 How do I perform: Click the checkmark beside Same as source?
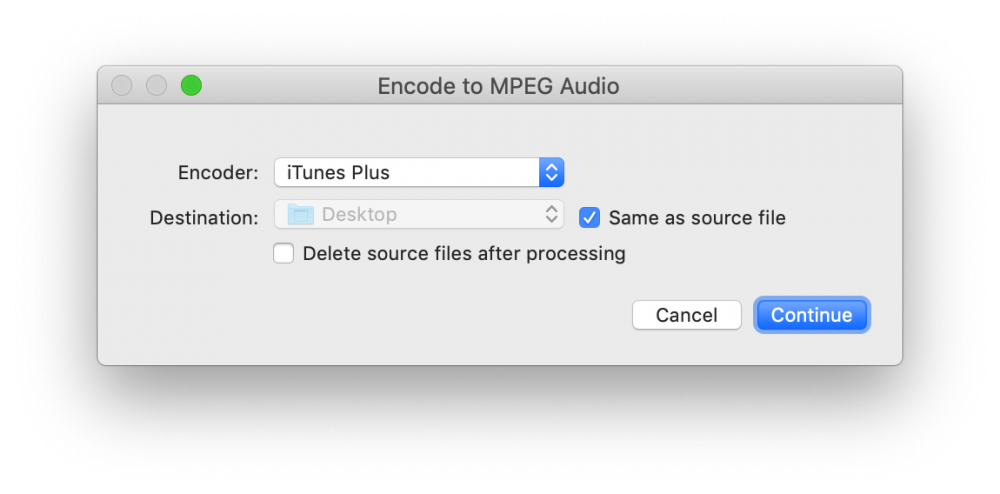590,217
